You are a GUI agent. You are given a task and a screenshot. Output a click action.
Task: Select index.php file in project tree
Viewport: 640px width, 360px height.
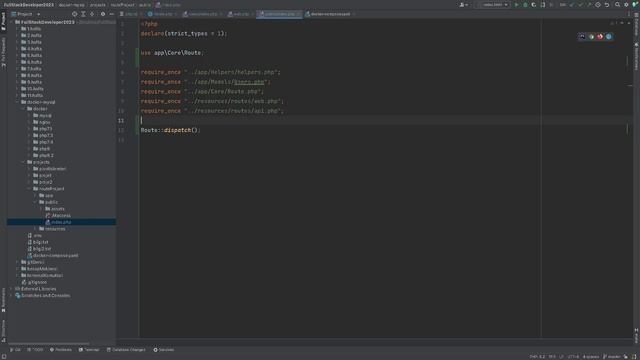tap(61, 222)
